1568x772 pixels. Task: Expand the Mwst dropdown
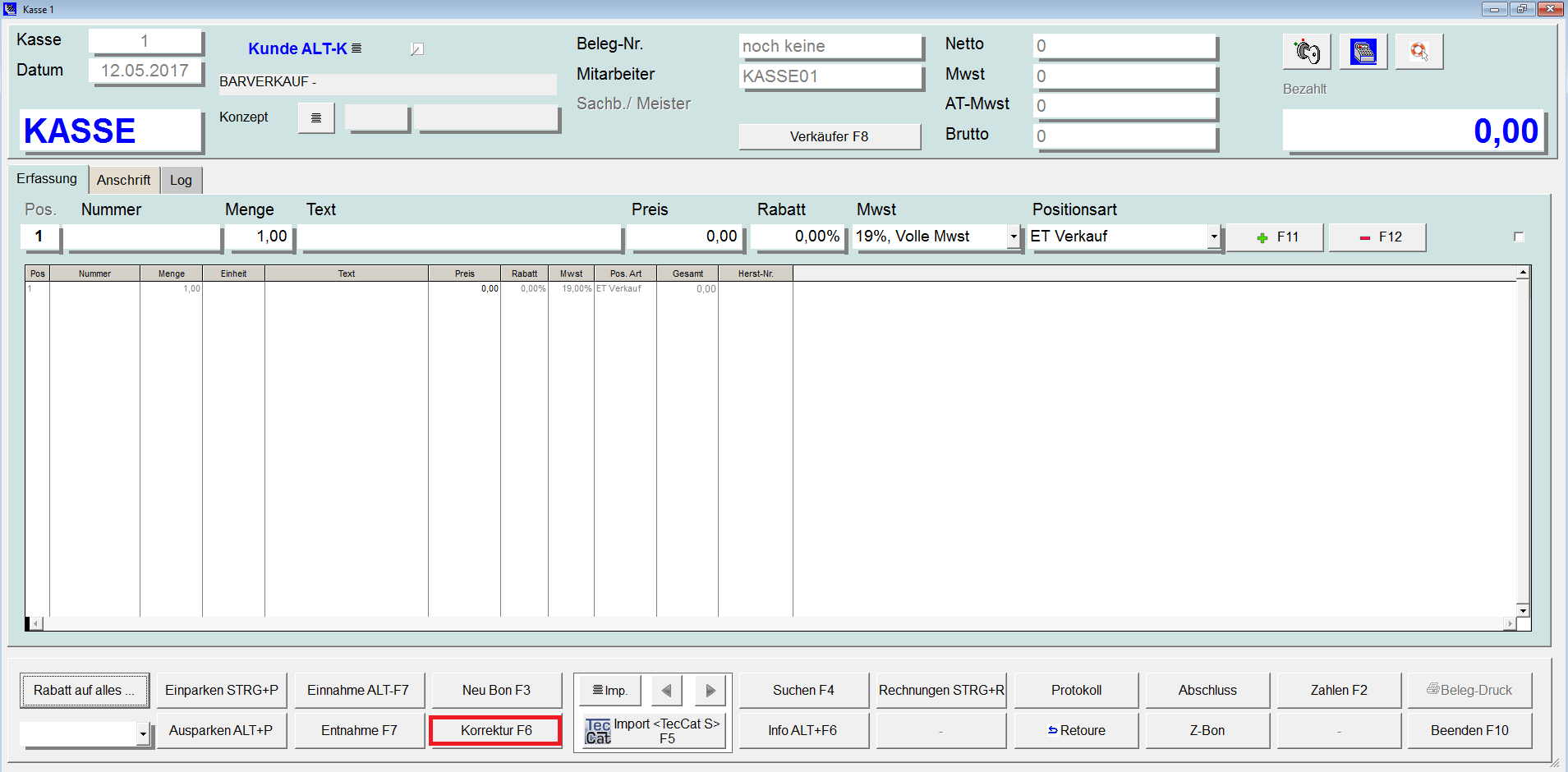[x=1014, y=237]
